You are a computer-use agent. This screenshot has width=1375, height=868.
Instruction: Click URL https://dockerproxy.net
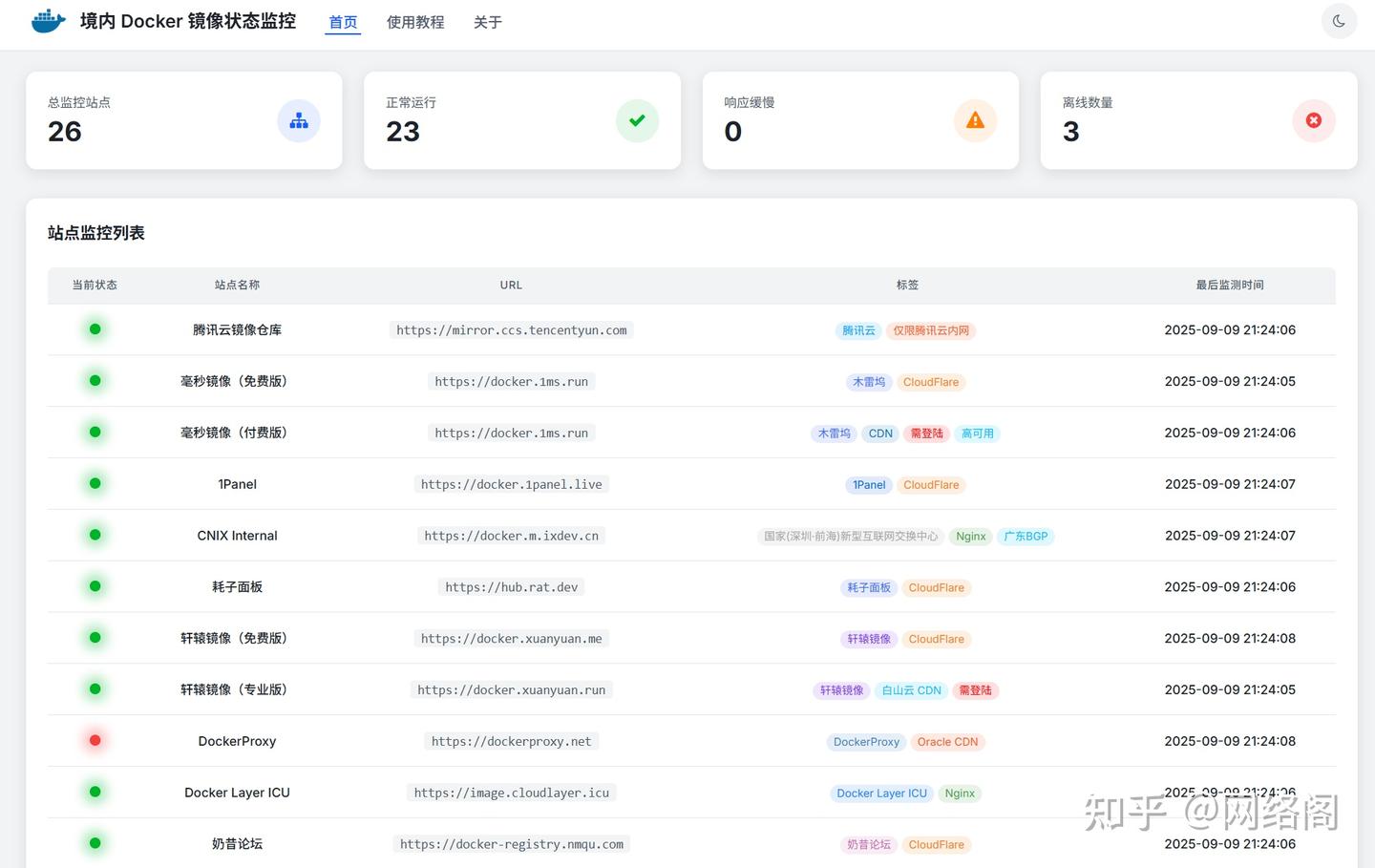tap(512, 741)
